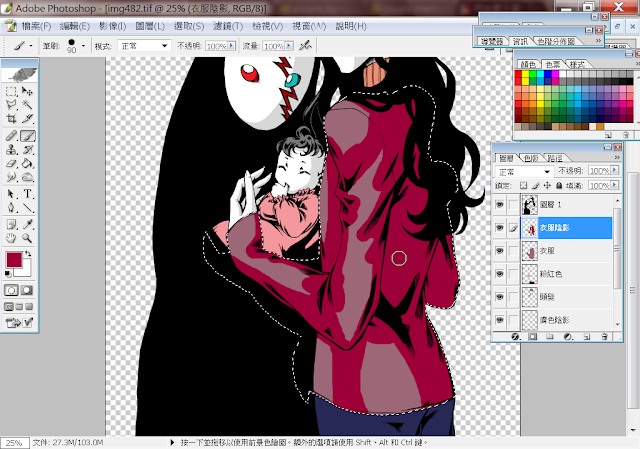Open layer fill slider arrow
The width and height of the screenshot is (640, 449).
click(x=615, y=185)
